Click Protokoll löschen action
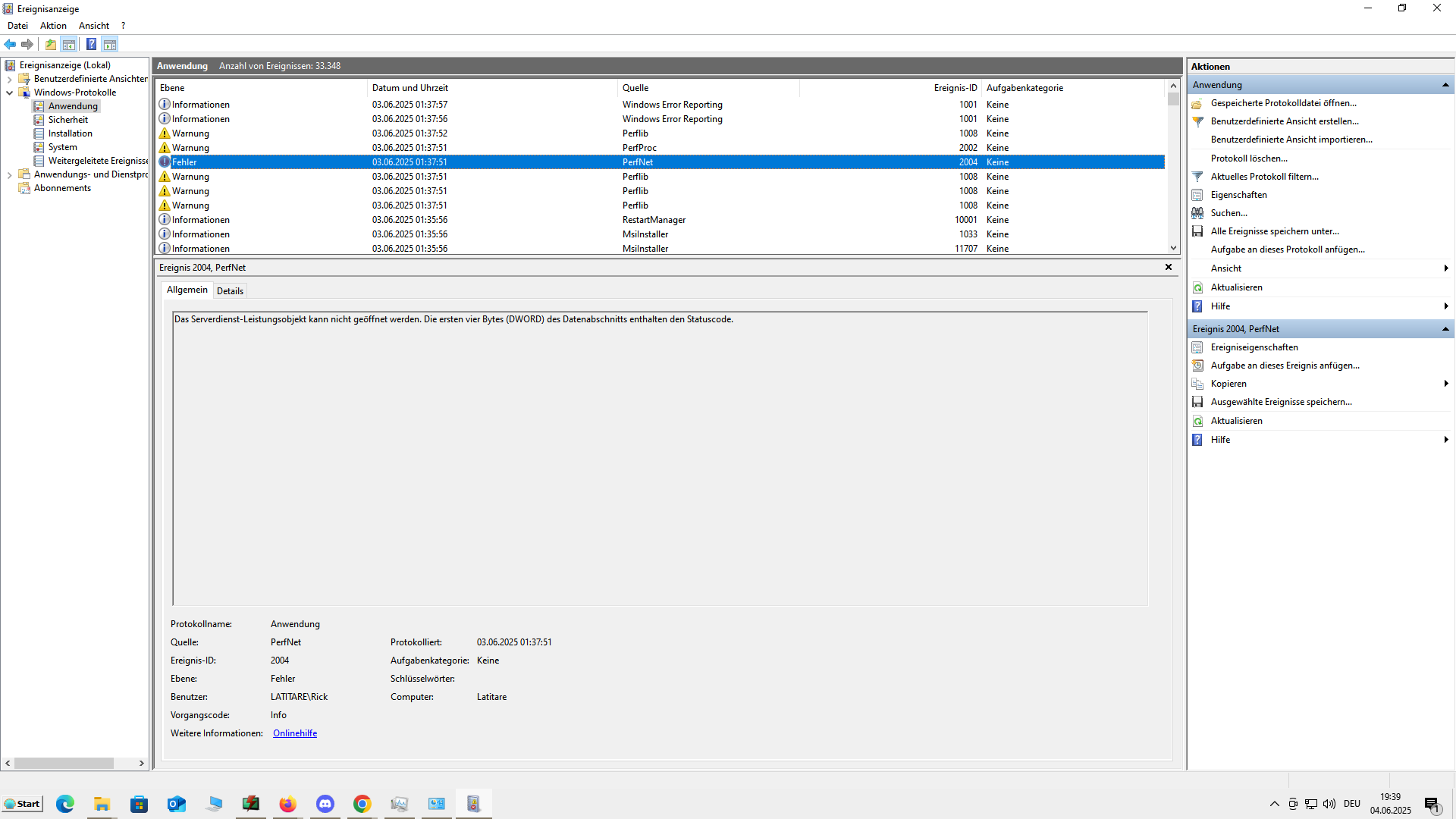The width and height of the screenshot is (1456, 819). click(1249, 158)
